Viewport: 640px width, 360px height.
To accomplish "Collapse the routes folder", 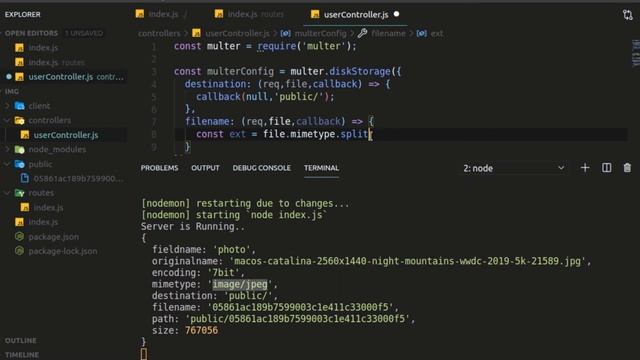I will pos(41,193).
